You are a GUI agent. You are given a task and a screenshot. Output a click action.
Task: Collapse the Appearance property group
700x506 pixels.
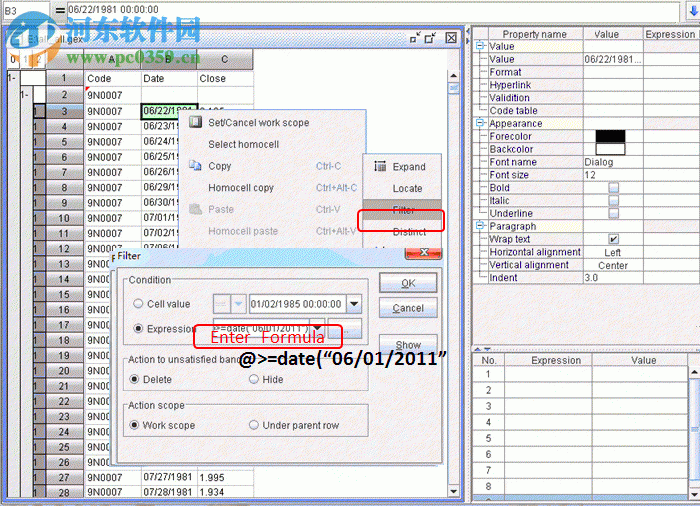[x=481, y=124]
